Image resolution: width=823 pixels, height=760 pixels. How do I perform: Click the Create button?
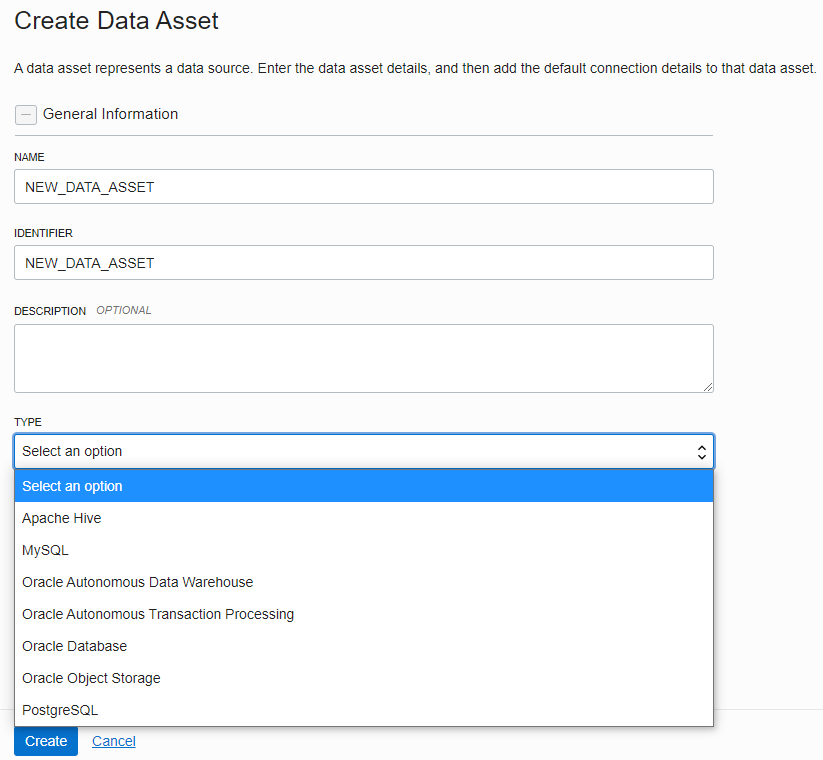(x=45, y=741)
